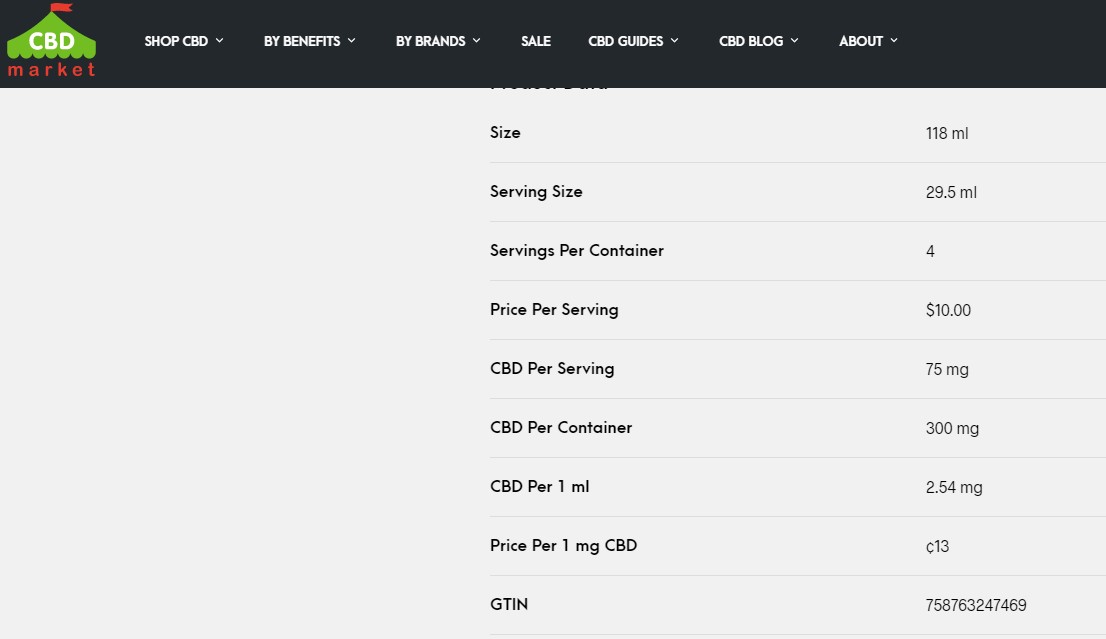
Task: Open the By Brands menu
Action: (x=430, y=41)
